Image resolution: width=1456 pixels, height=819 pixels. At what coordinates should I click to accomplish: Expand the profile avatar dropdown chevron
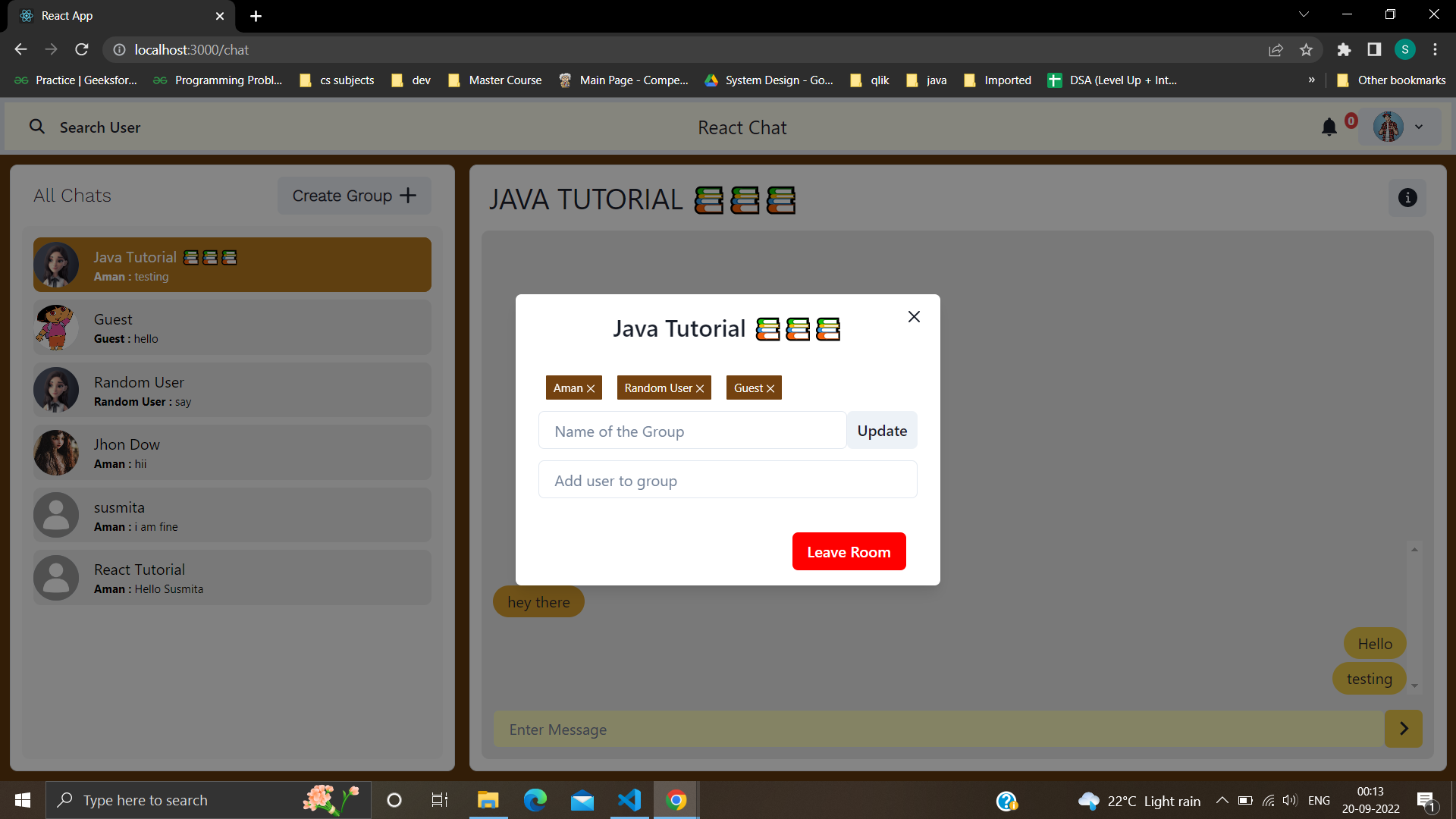[1419, 127]
